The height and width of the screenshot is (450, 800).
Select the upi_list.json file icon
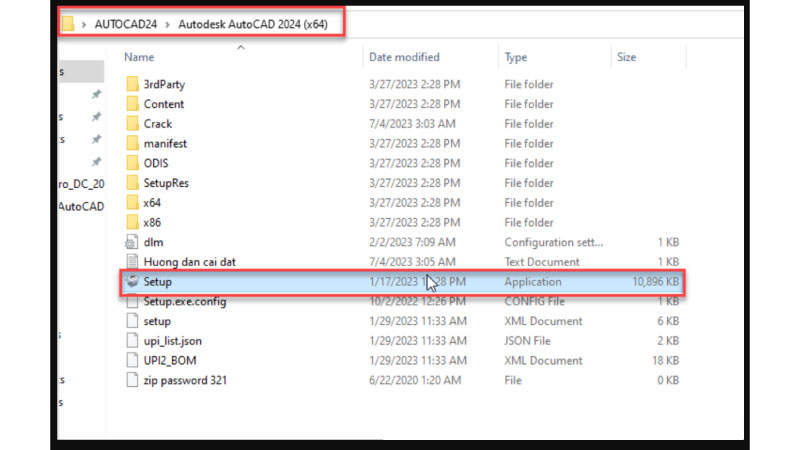[x=132, y=340]
